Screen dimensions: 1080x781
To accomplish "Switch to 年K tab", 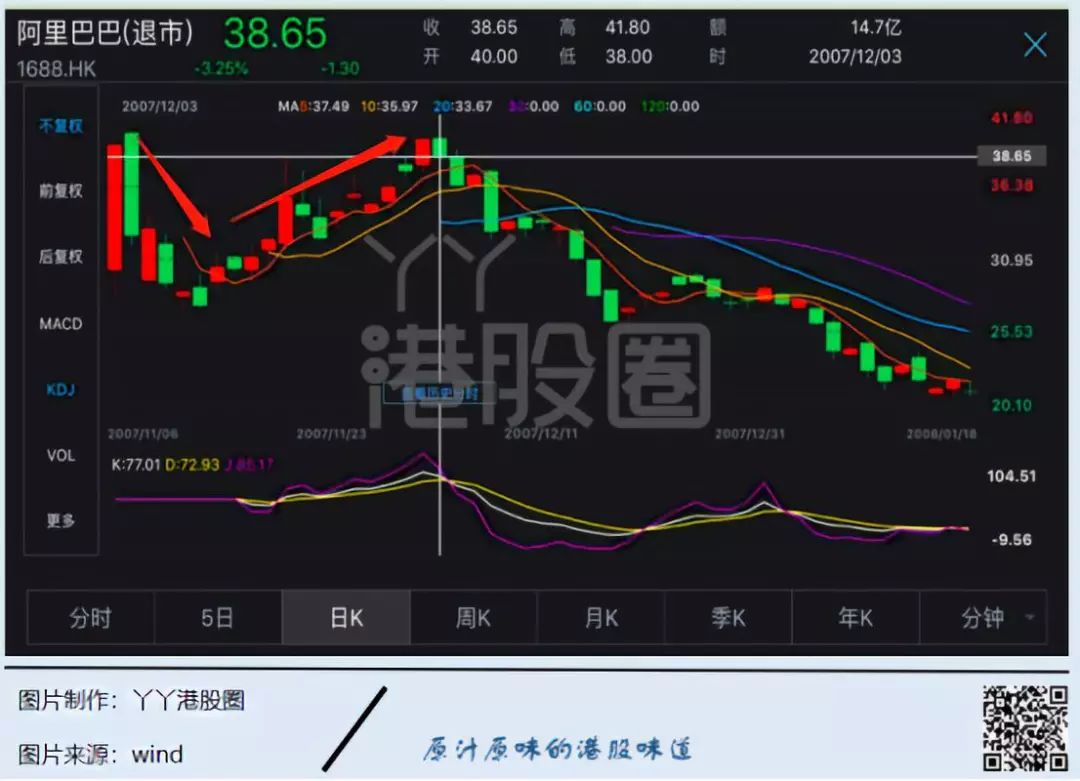I will 855,618.
